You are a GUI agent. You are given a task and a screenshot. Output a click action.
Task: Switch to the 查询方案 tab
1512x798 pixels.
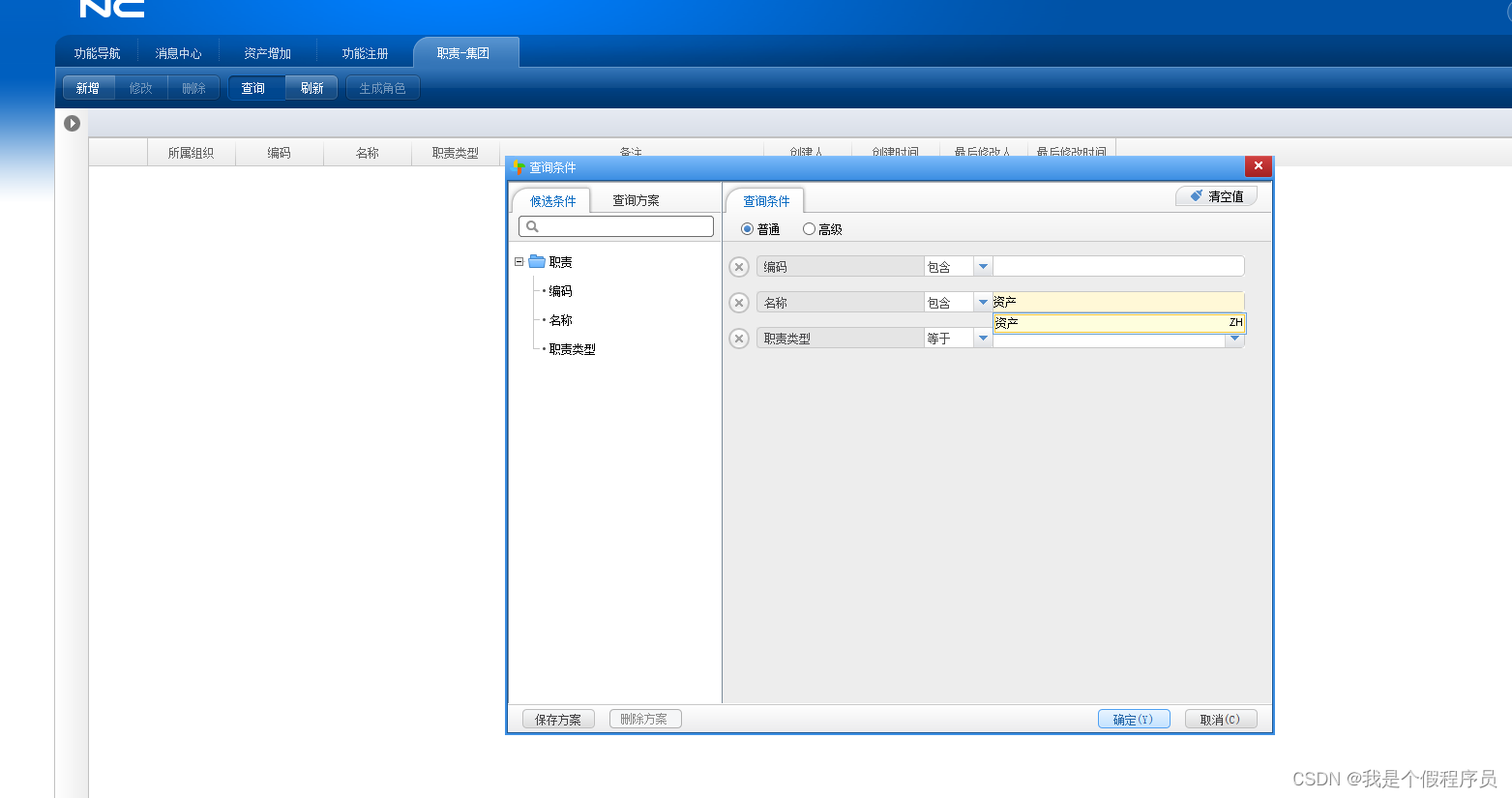point(636,200)
